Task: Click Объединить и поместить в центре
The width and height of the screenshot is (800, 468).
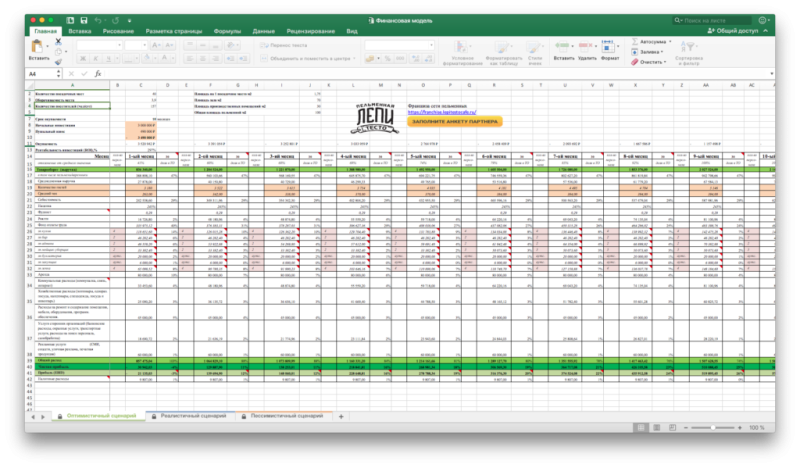Action: 308,59
